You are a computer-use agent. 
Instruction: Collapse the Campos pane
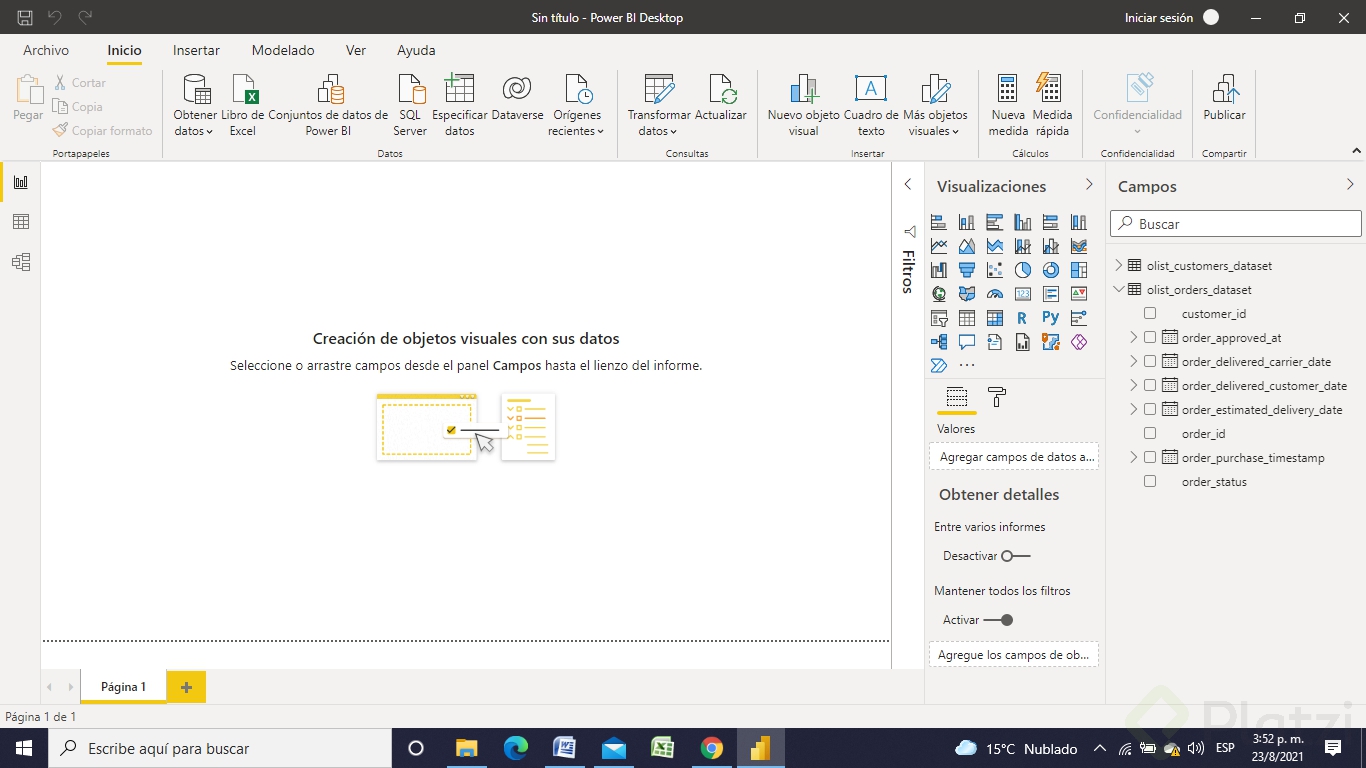coord(1350,185)
